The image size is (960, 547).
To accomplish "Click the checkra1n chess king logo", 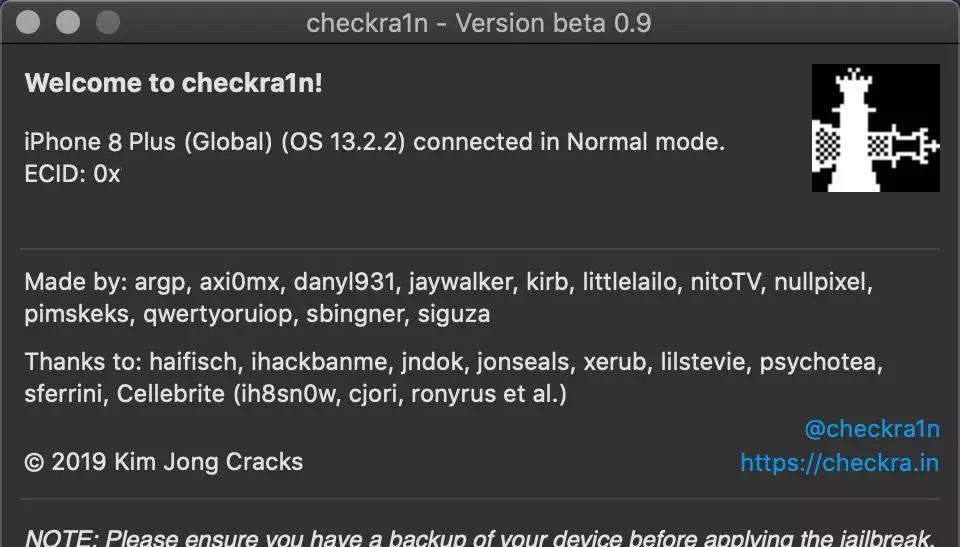I will click(x=876, y=128).
